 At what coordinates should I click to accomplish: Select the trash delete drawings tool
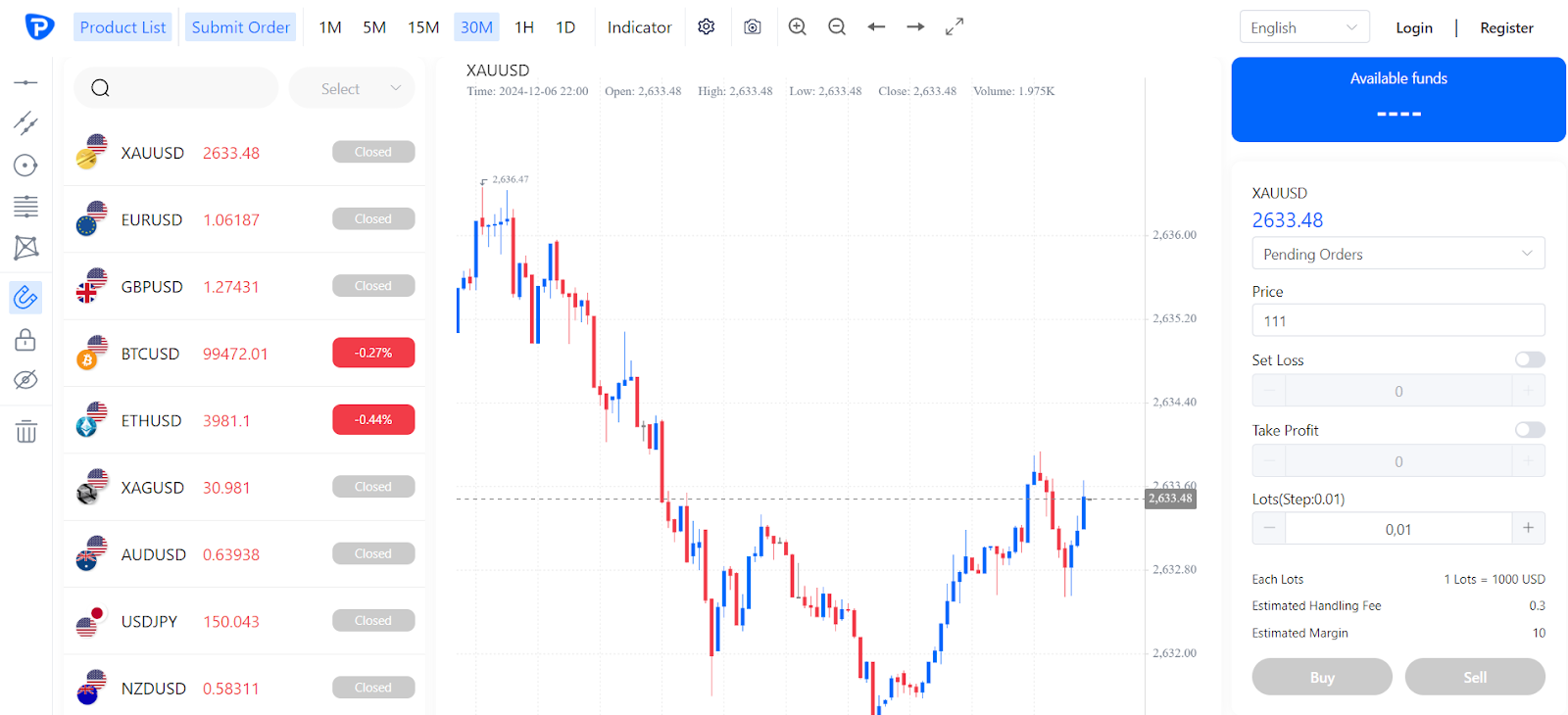26,431
